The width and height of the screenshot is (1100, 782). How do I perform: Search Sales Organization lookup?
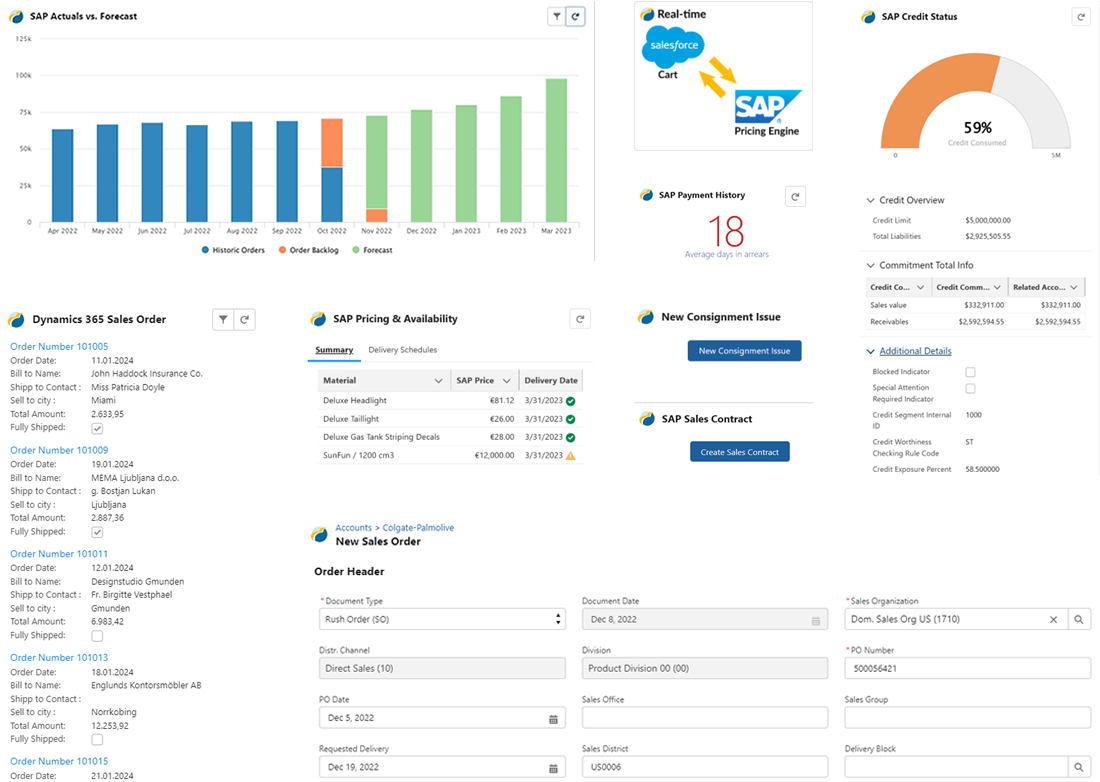pos(1079,619)
